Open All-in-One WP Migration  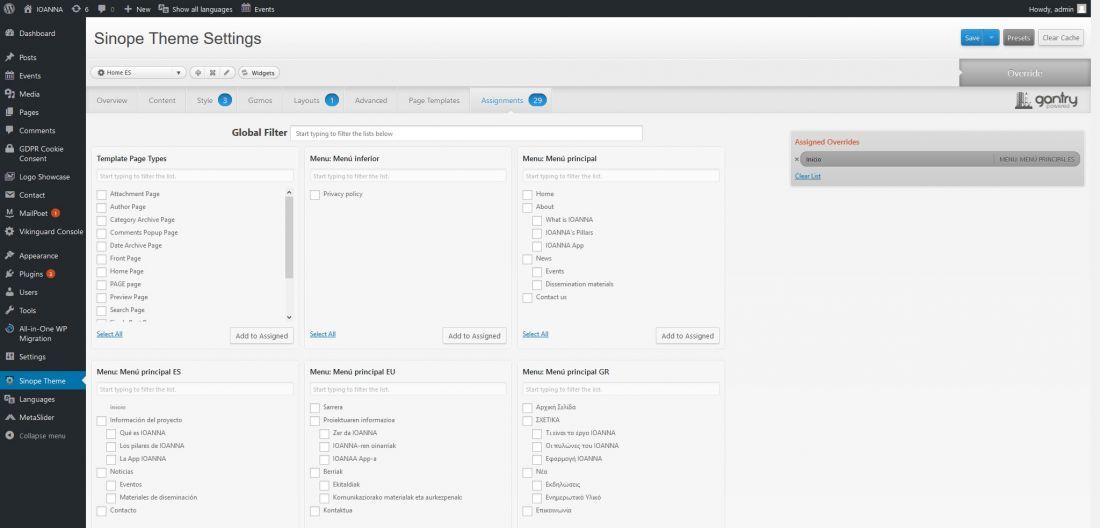tap(43, 334)
